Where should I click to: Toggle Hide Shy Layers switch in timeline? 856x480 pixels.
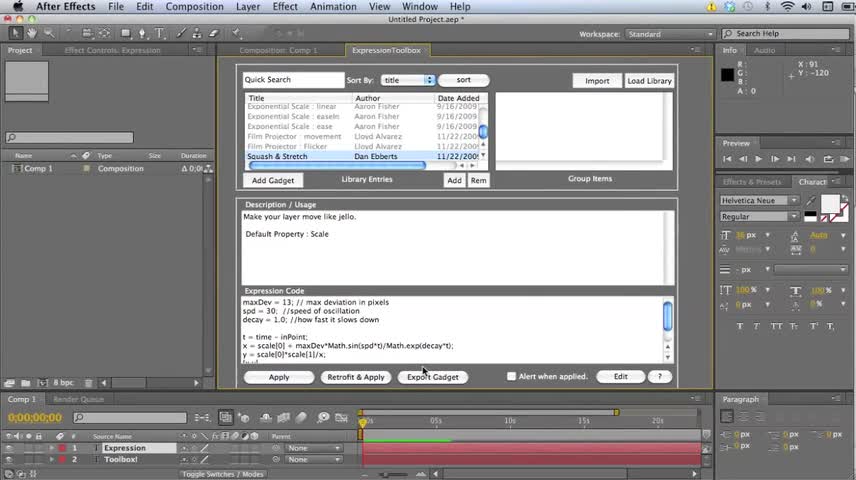coord(266,418)
